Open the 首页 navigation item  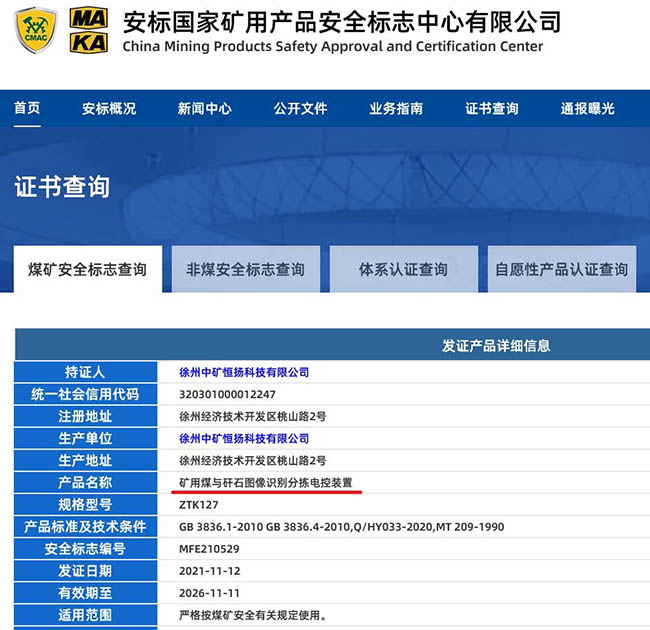pos(28,109)
